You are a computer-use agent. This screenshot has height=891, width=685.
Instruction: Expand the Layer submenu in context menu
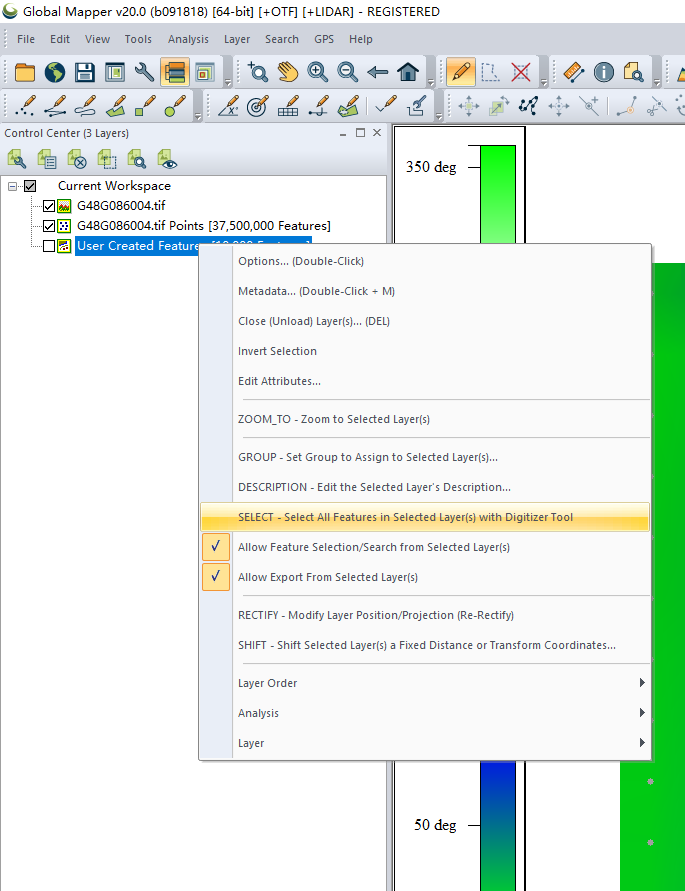coord(425,743)
